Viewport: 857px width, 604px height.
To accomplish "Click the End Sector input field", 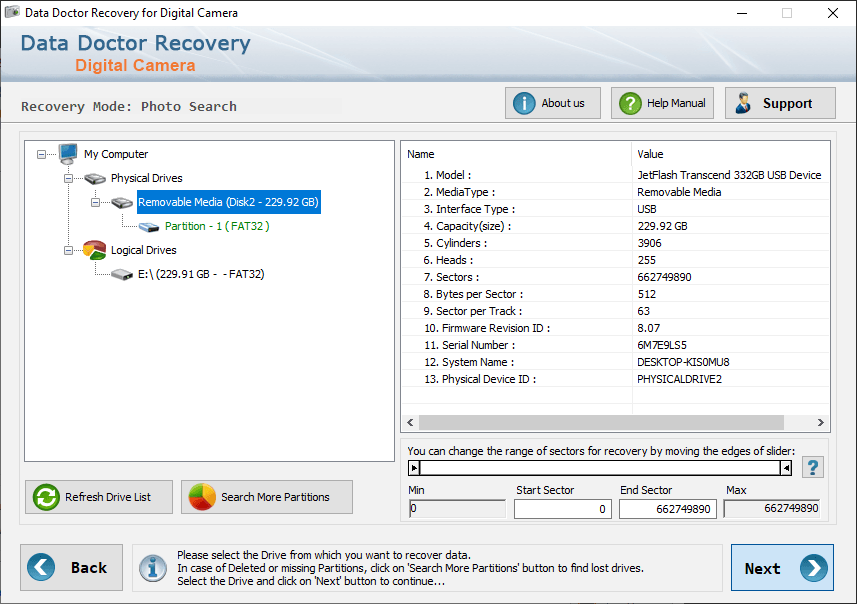I will click(667, 509).
